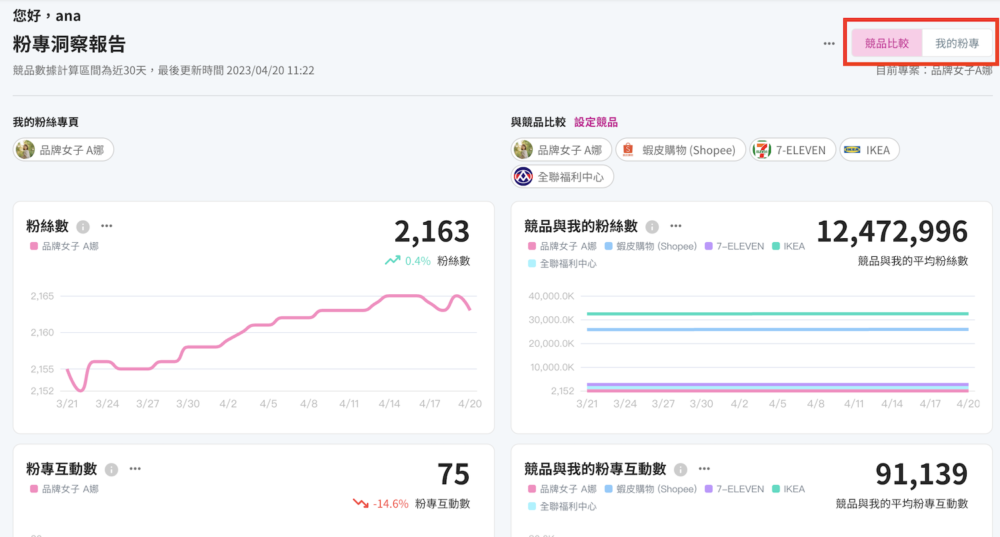
Task: Switch to the 我的粉專 tab
Action: (x=957, y=44)
